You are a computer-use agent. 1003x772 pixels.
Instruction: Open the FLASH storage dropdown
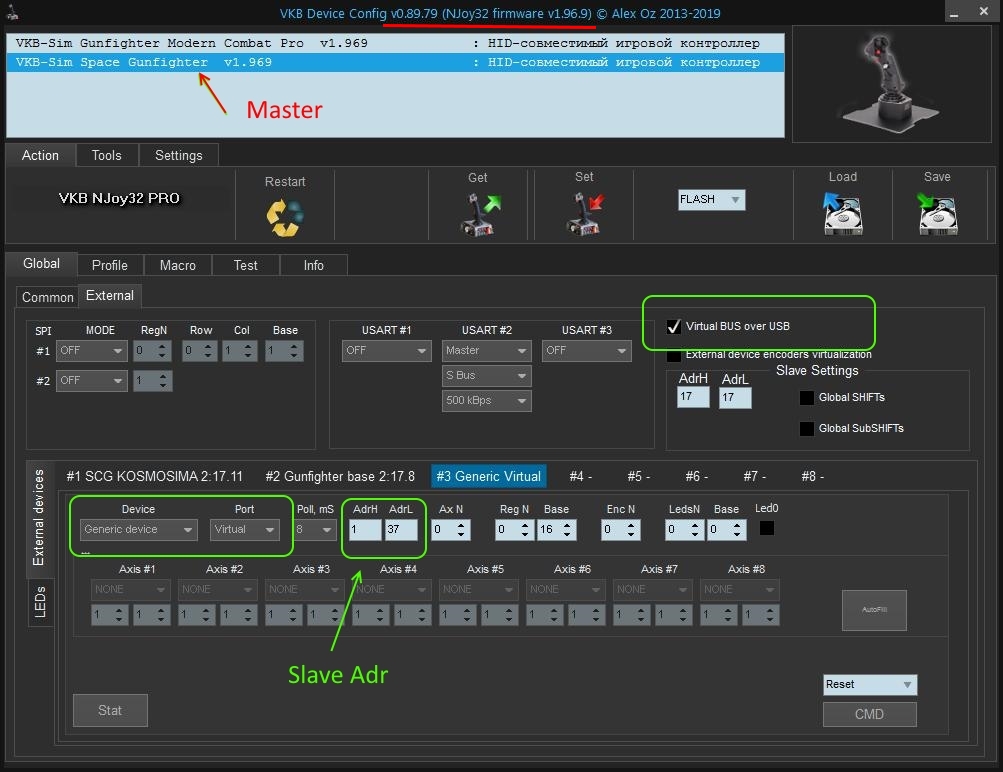[x=711, y=199]
